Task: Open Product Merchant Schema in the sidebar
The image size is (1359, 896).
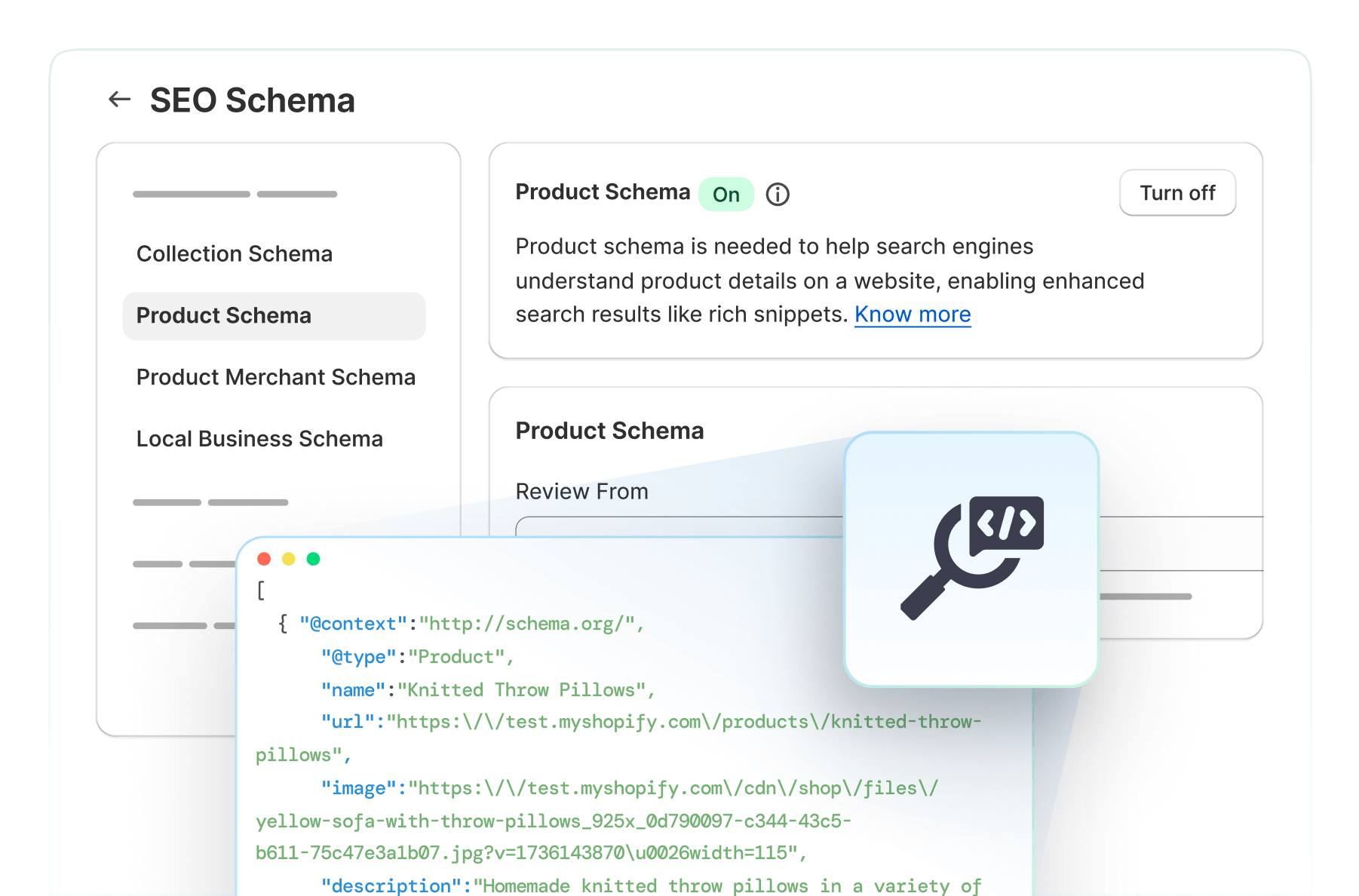Action: (x=276, y=377)
